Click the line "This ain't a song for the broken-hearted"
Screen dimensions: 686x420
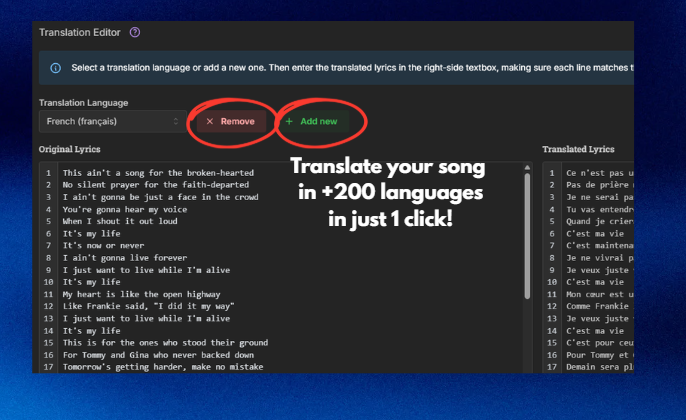[x=158, y=173]
